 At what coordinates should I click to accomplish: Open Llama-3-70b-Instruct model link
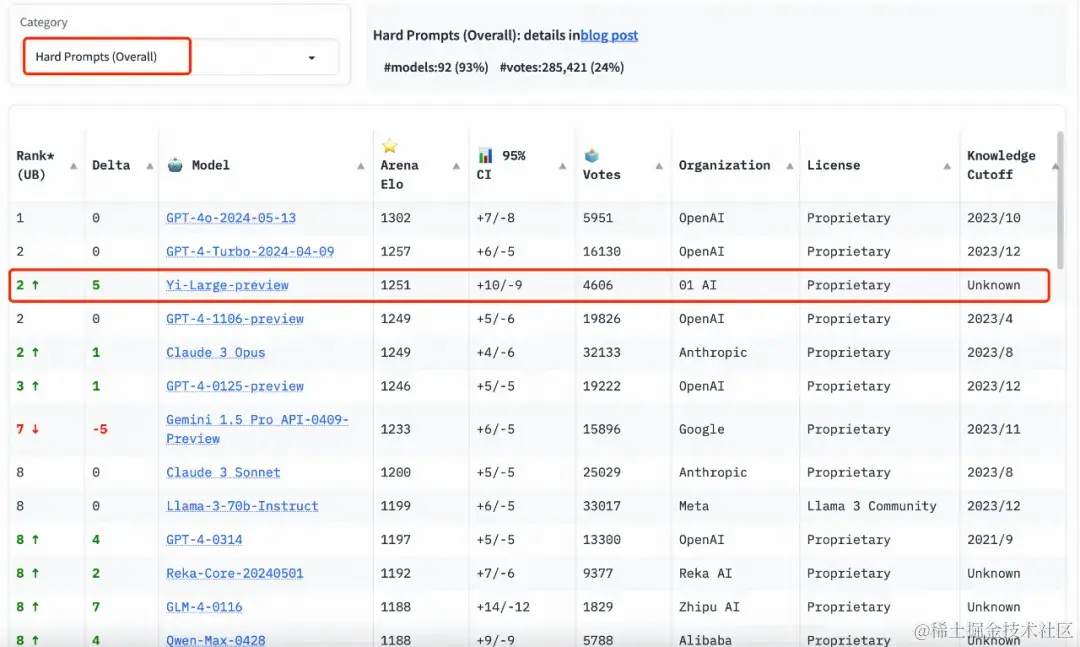coord(242,506)
